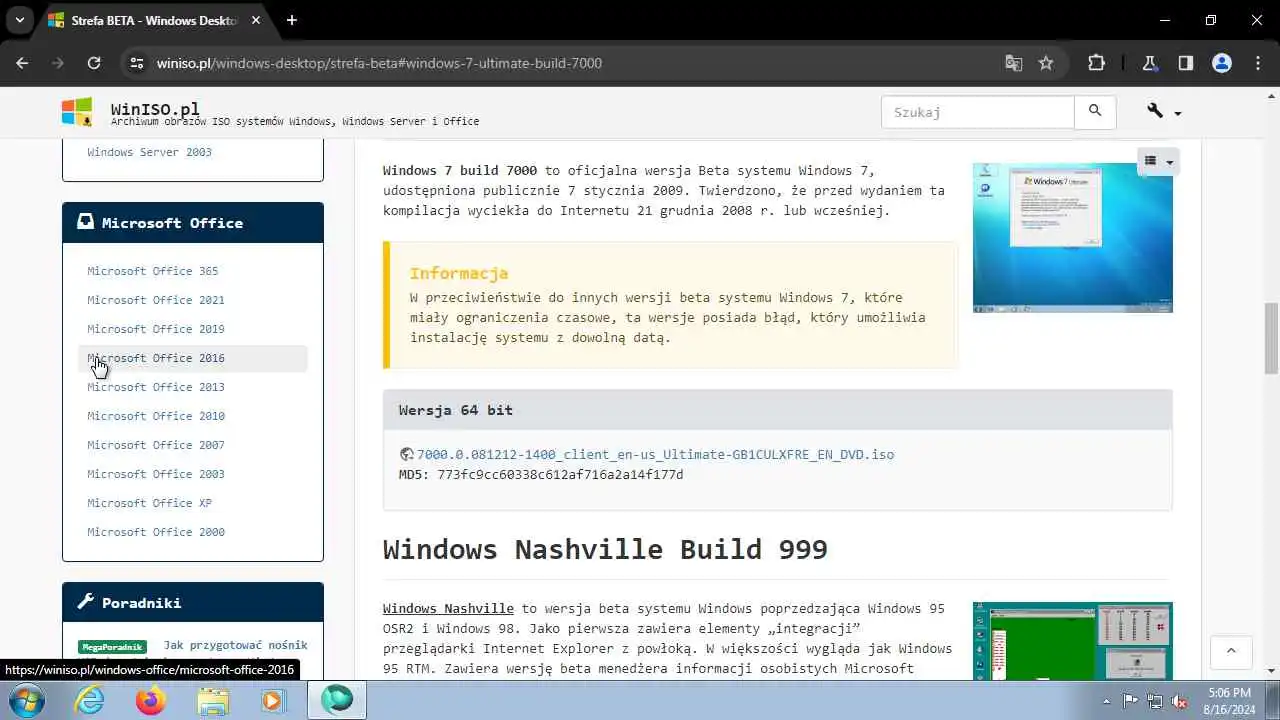Click the Wersja 64 bit panel header
The image size is (1280, 720).
[777, 410]
